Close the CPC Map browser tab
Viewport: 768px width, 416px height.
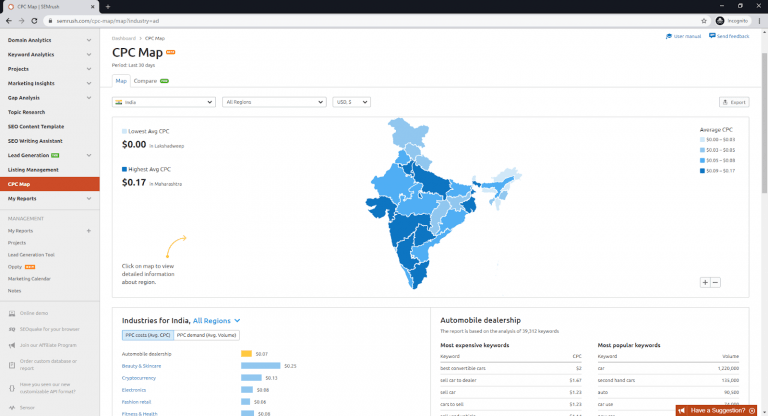pos(93,7)
